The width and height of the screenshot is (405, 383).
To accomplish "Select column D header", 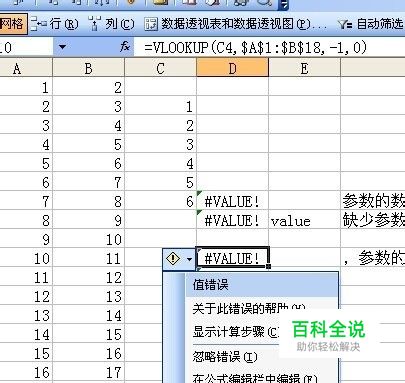I will tap(232, 68).
